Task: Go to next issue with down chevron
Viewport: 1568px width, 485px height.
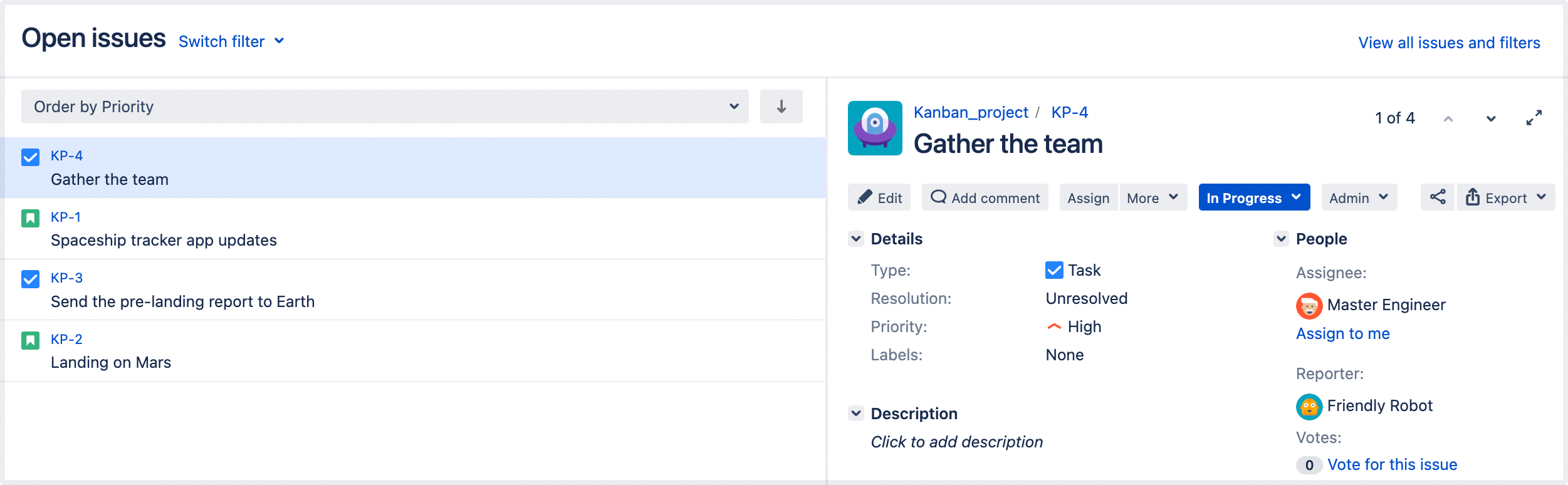Action: [x=1491, y=118]
